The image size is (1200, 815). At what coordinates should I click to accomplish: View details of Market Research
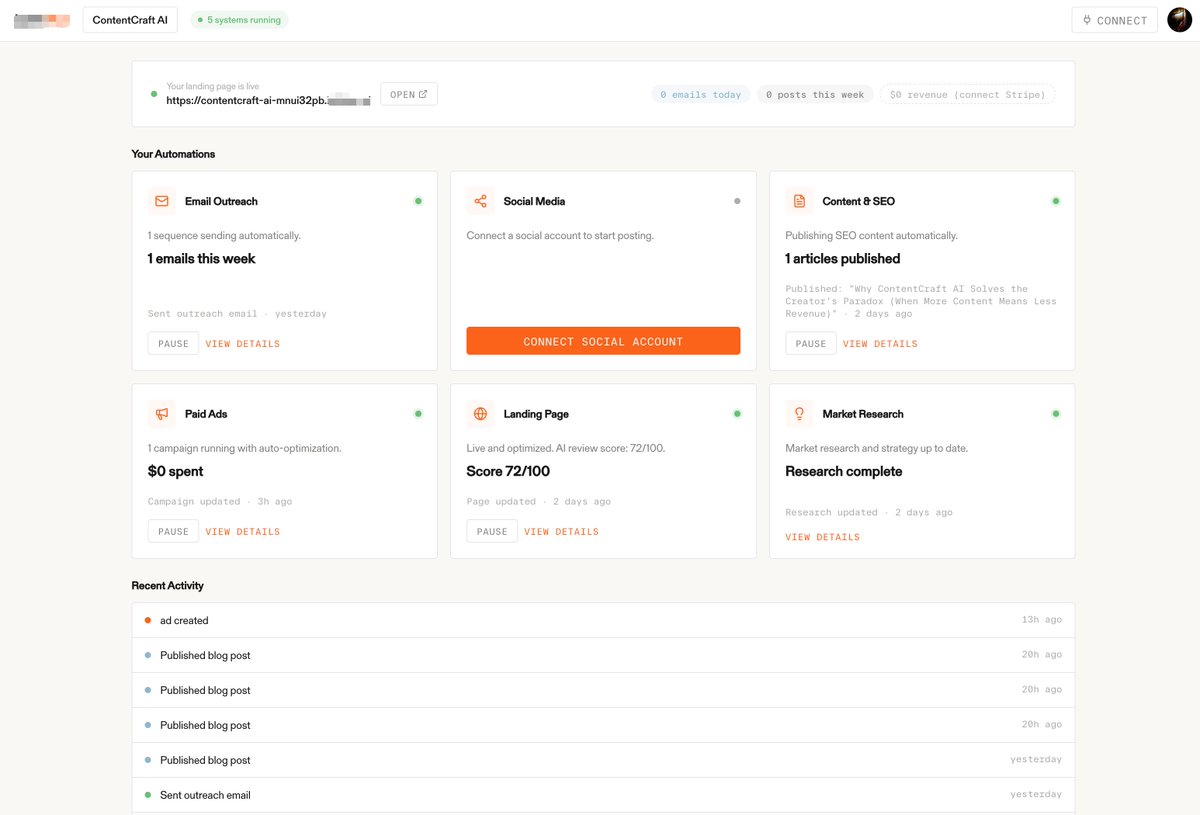coord(823,537)
